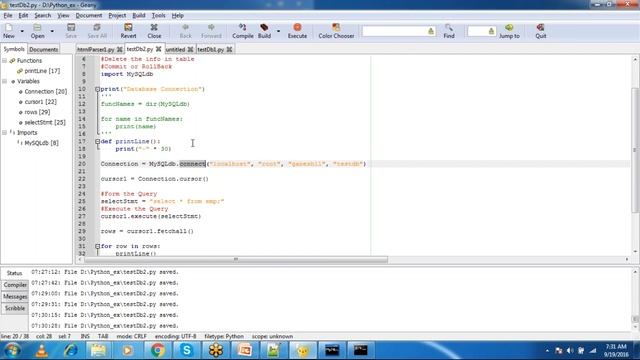
Task: Quit Geany using toolbar
Action: [x=540, y=31]
